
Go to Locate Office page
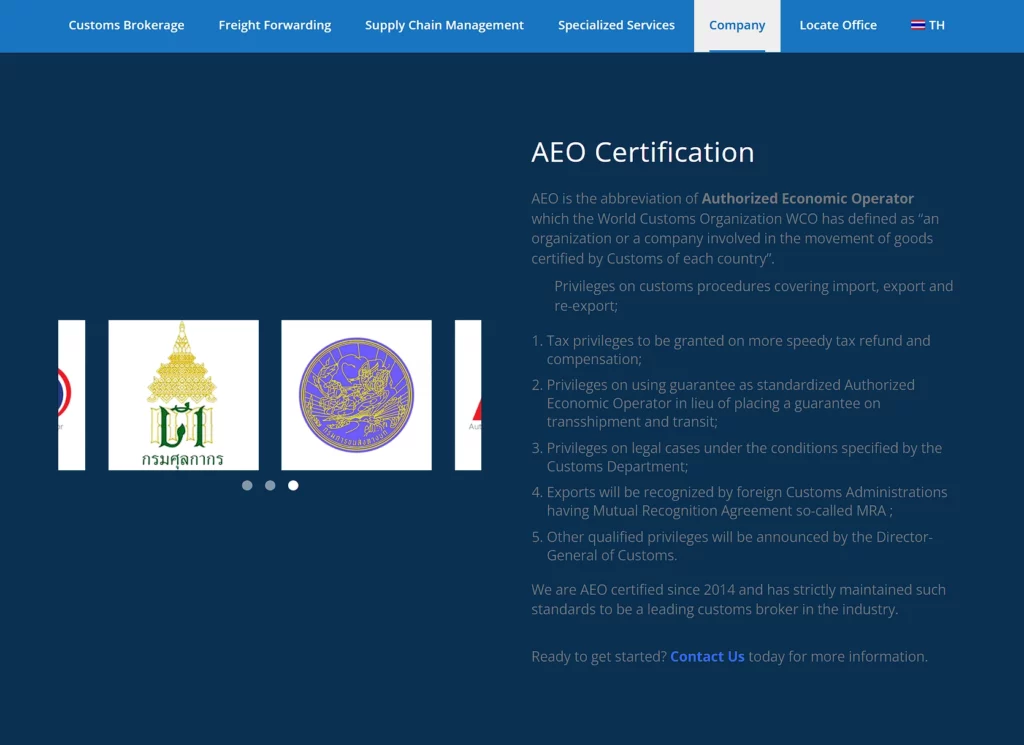pos(838,25)
